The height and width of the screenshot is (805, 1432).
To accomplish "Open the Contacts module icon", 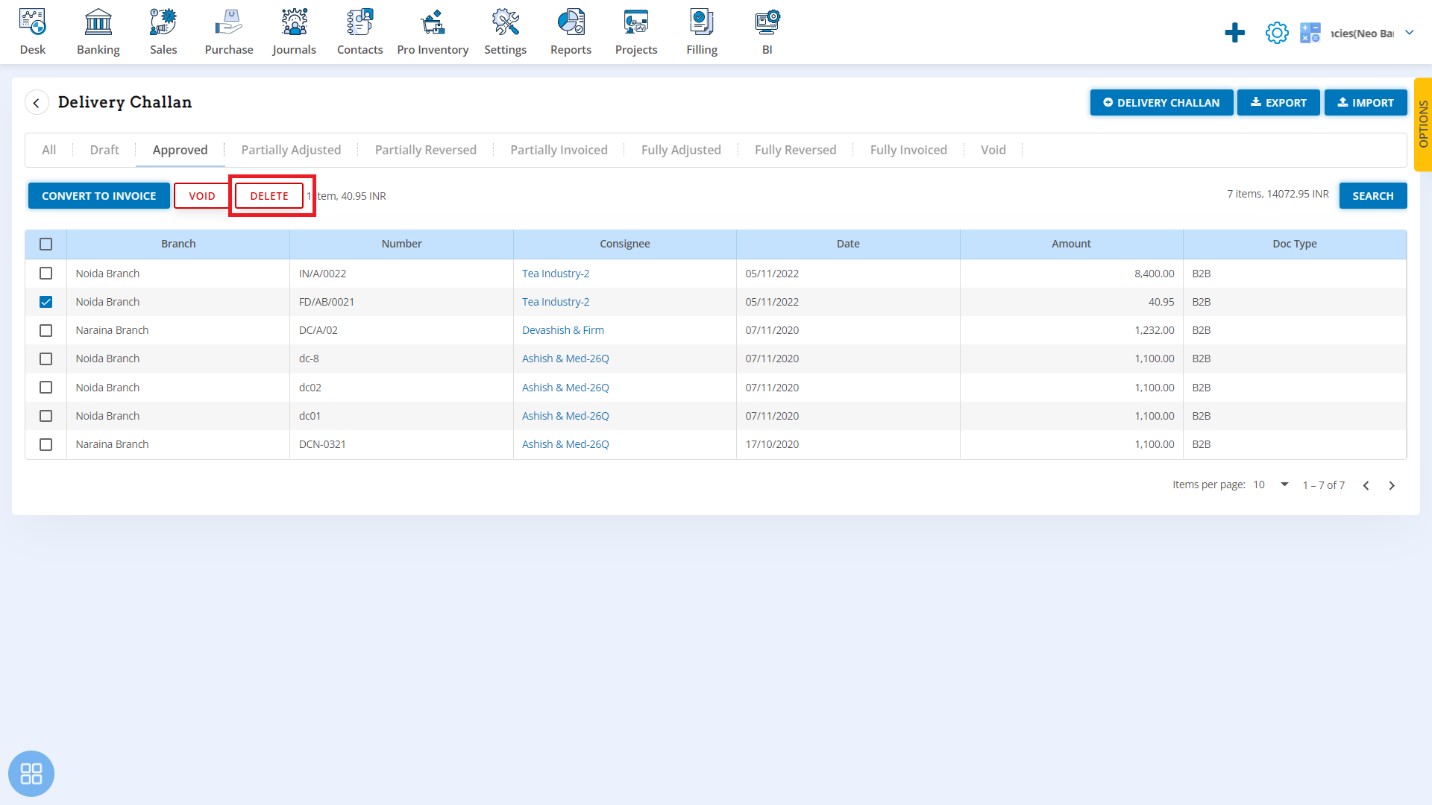I will (360, 21).
